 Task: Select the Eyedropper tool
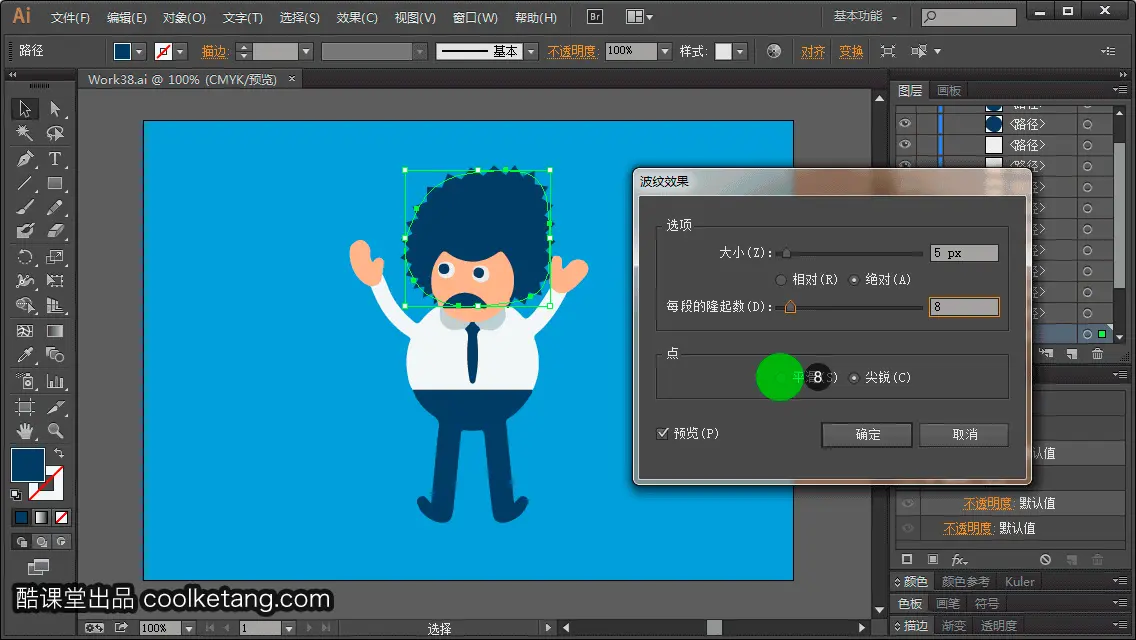25,355
